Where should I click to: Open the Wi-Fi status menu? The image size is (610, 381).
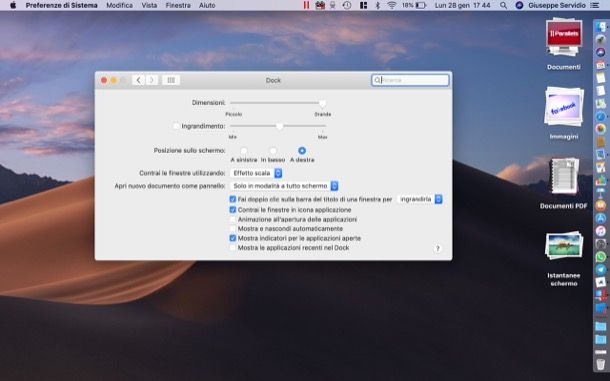pos(392,5)
